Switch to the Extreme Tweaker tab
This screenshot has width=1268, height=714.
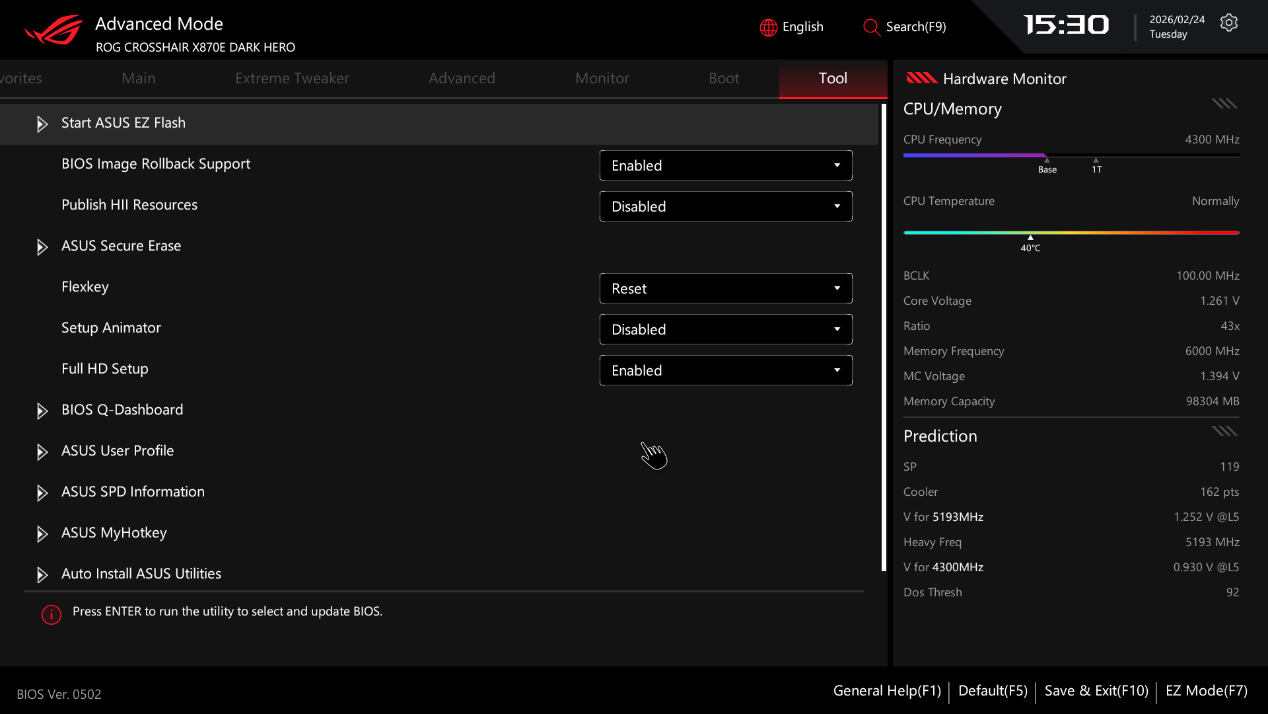[x=292, y=78]
